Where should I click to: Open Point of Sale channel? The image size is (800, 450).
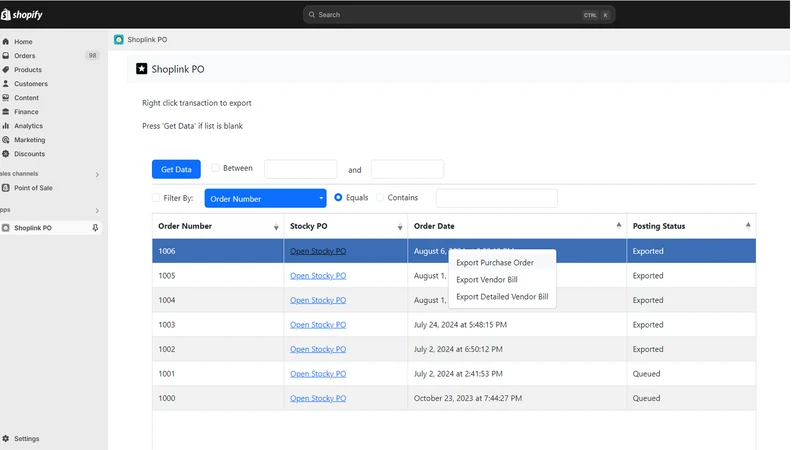33,188
